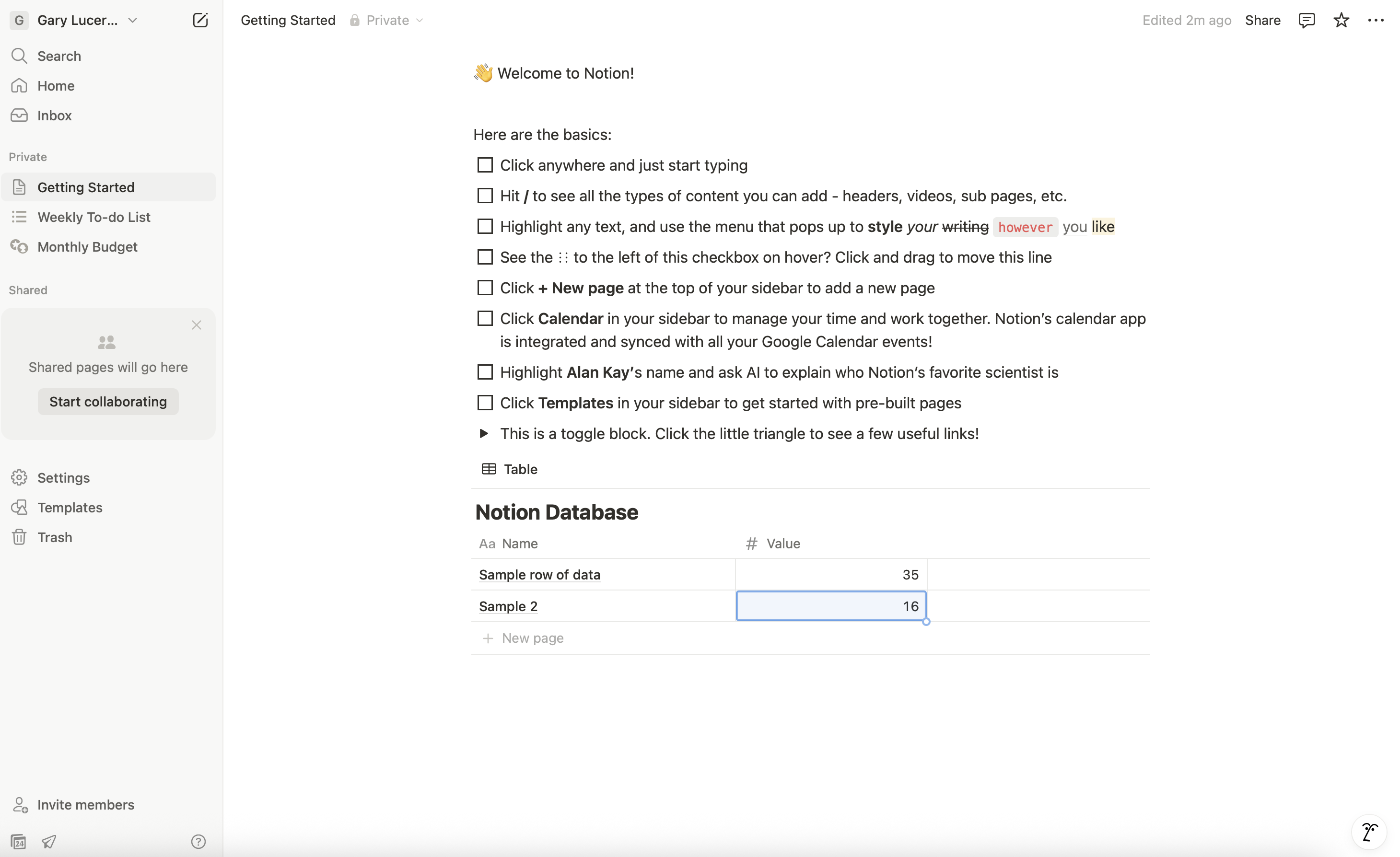Check the 'Highlight any text' checkbox
1400x857 pixels.
click(485, 227)
